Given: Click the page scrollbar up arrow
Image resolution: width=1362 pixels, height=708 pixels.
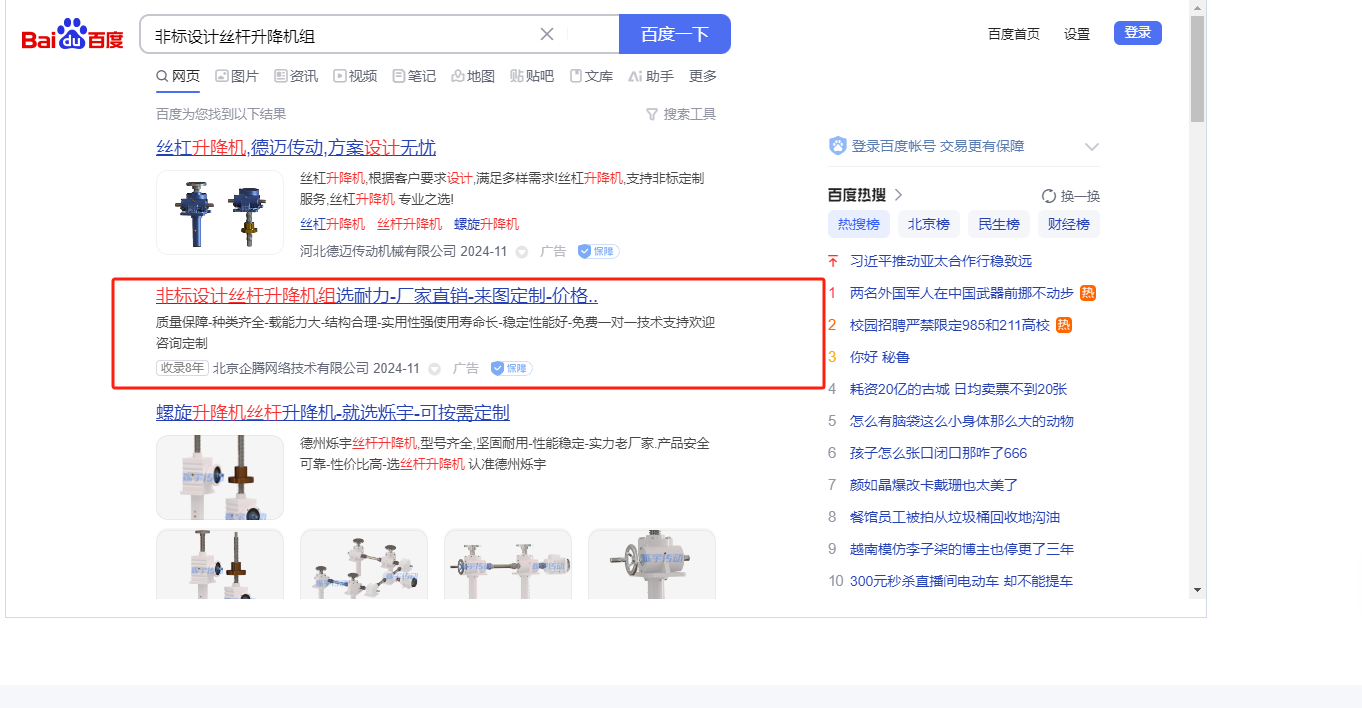Looking at the screenshot, I should click(x=1197, y=8).
